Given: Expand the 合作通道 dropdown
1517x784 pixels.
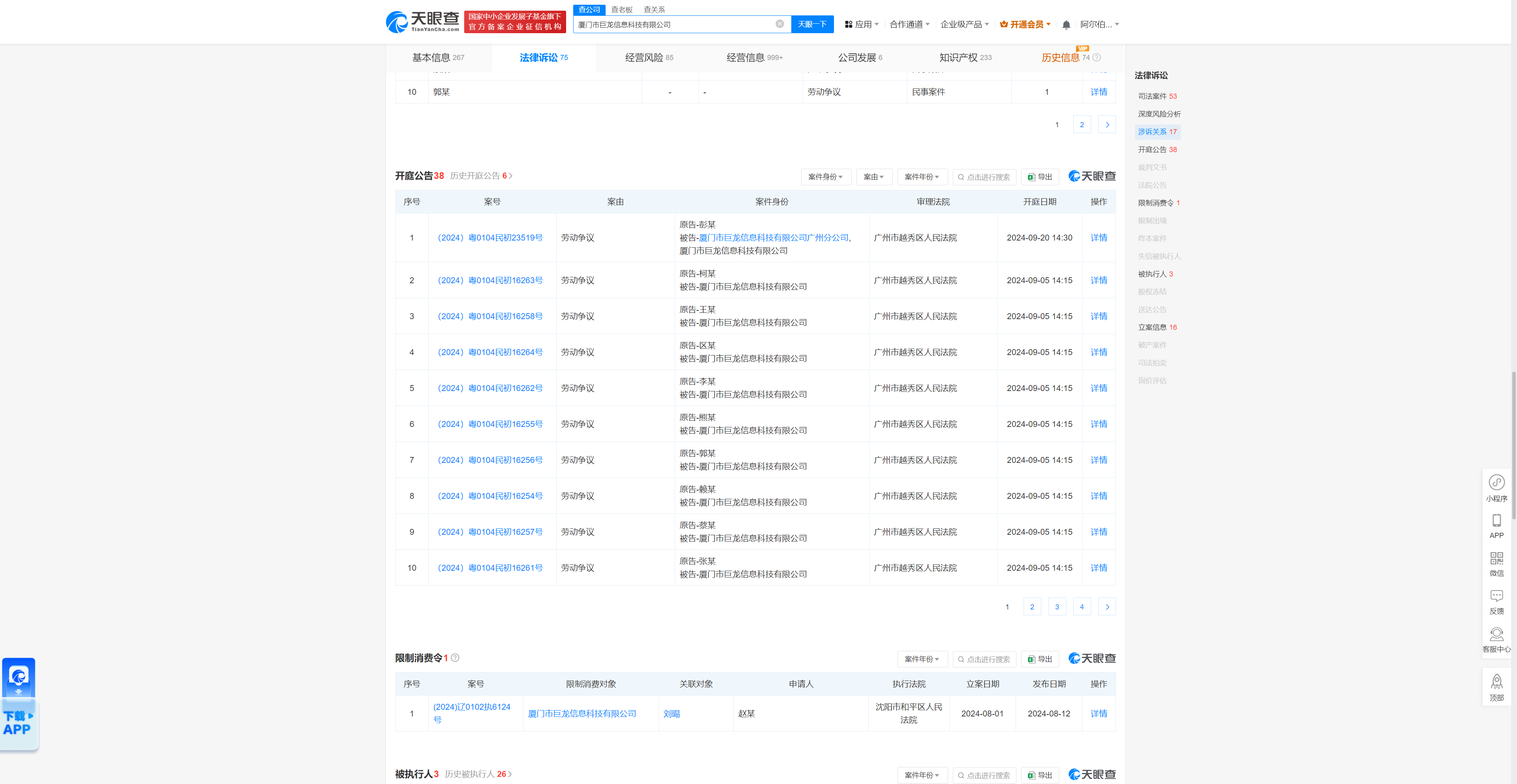Looking at the screenshot, I should (x=909, y=24).
